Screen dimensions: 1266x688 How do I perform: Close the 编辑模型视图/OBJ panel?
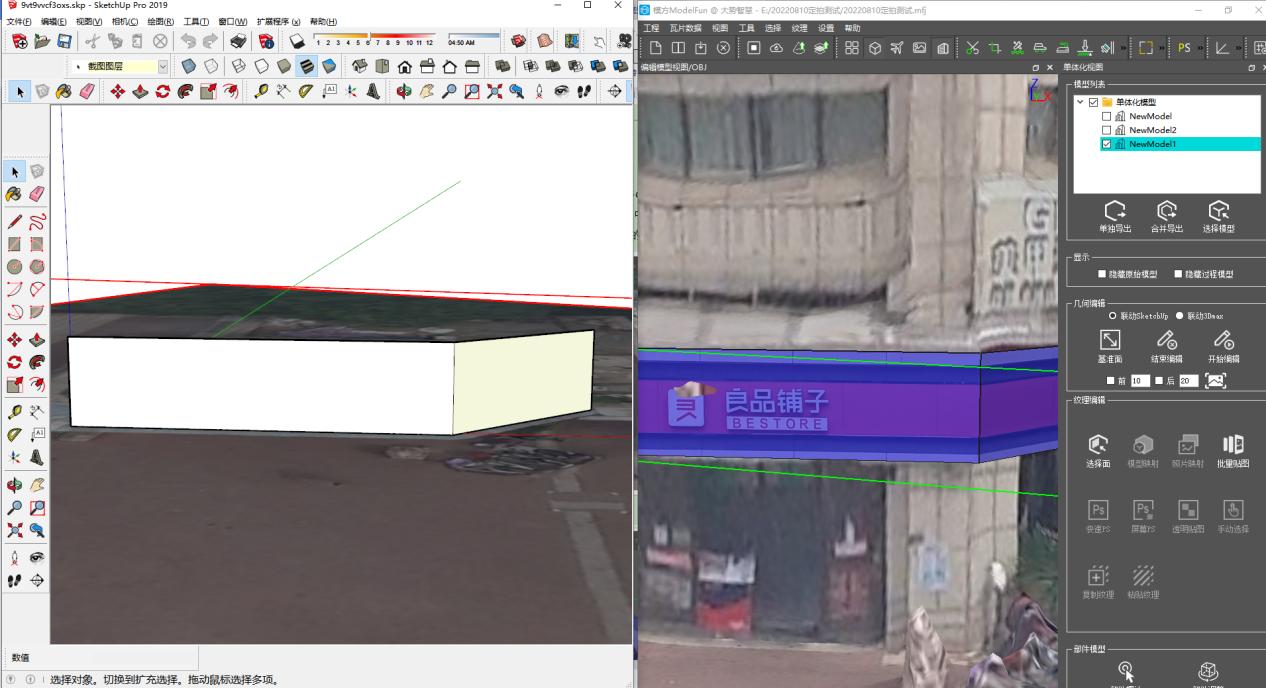coord(1049,67)
